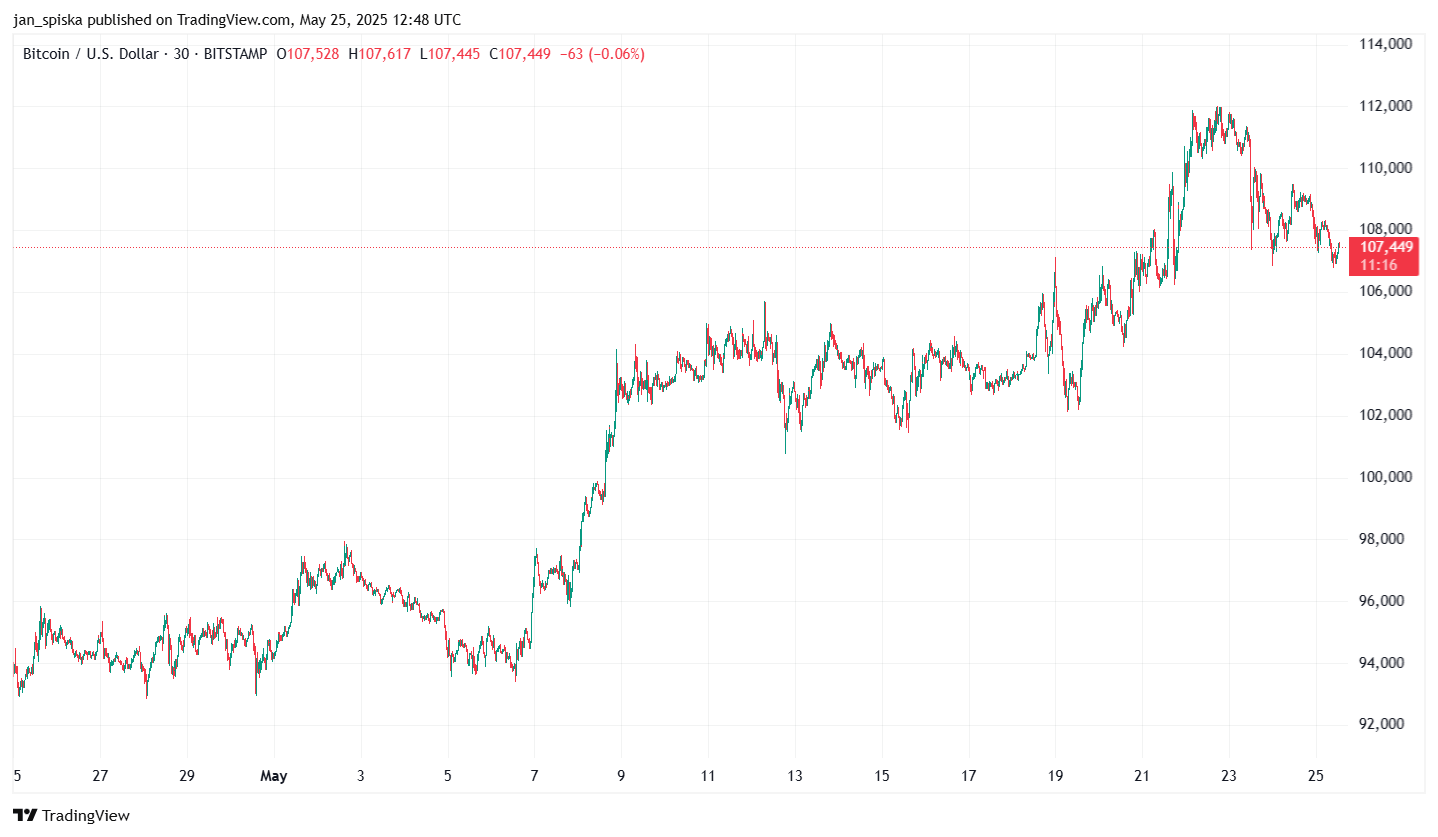The height and width of the screenshot is (837, 1438).
Task: Click the 9 date label on time axis
Action: click(x=622, y=776)
